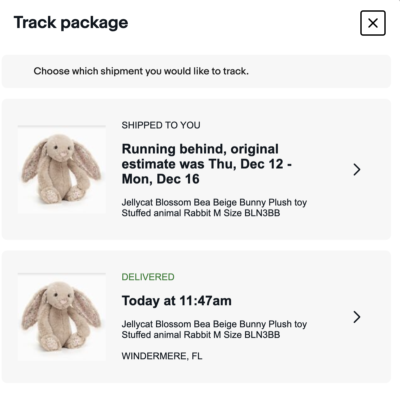Screen dimensions: 400x399
Task: Click the WINDERMERE, FL location text
Action: (162, 356)
